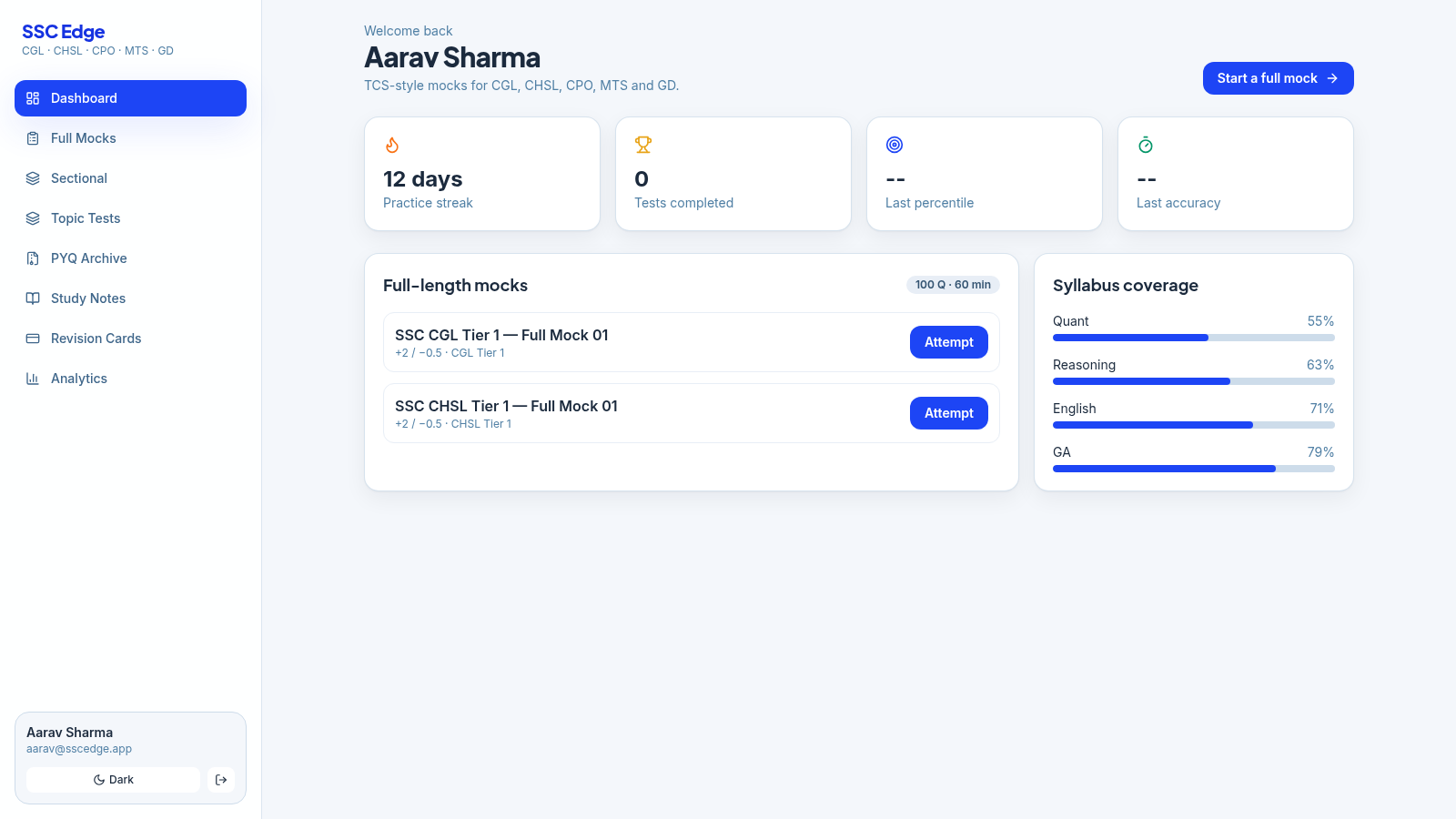Click the Topic Tests layers icon

click(x=33, y=218)
